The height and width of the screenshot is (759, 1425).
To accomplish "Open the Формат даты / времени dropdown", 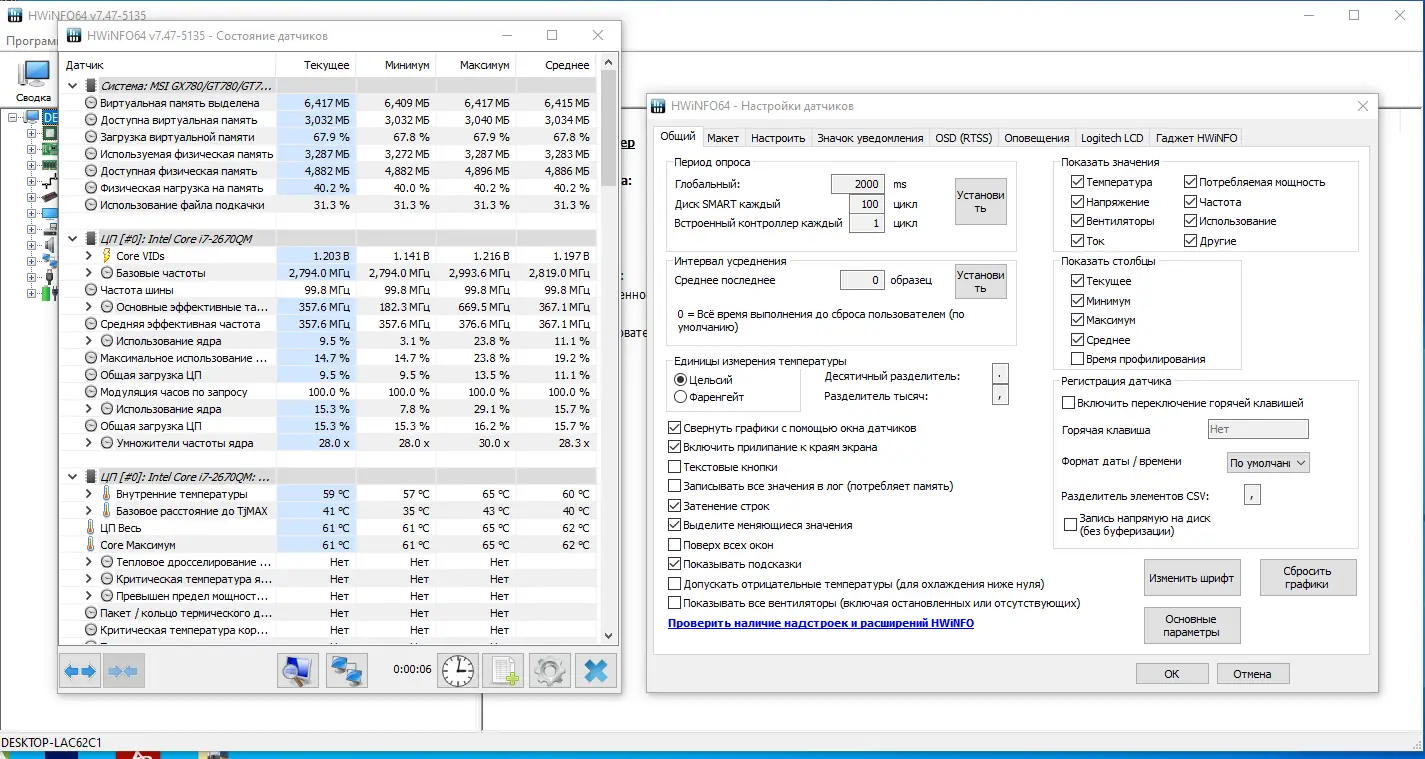I will 1268,463.
